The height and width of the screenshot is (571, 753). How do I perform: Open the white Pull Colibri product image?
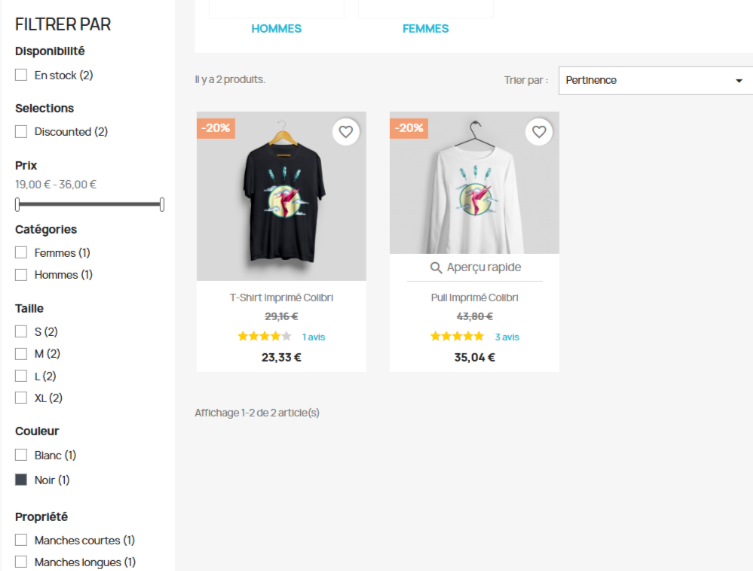[474, 185]
